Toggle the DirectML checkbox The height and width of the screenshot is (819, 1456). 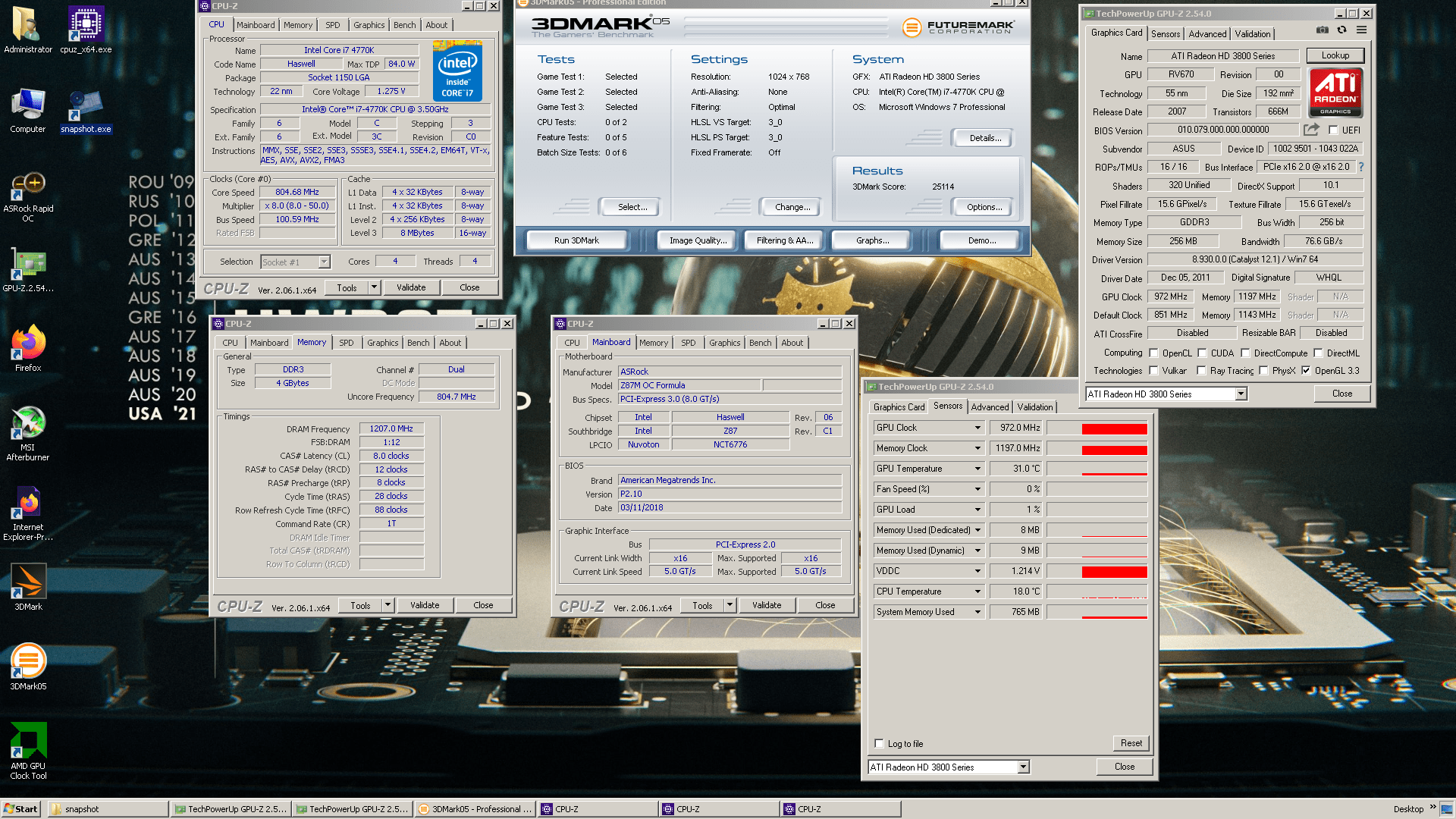coord(1318,353)
